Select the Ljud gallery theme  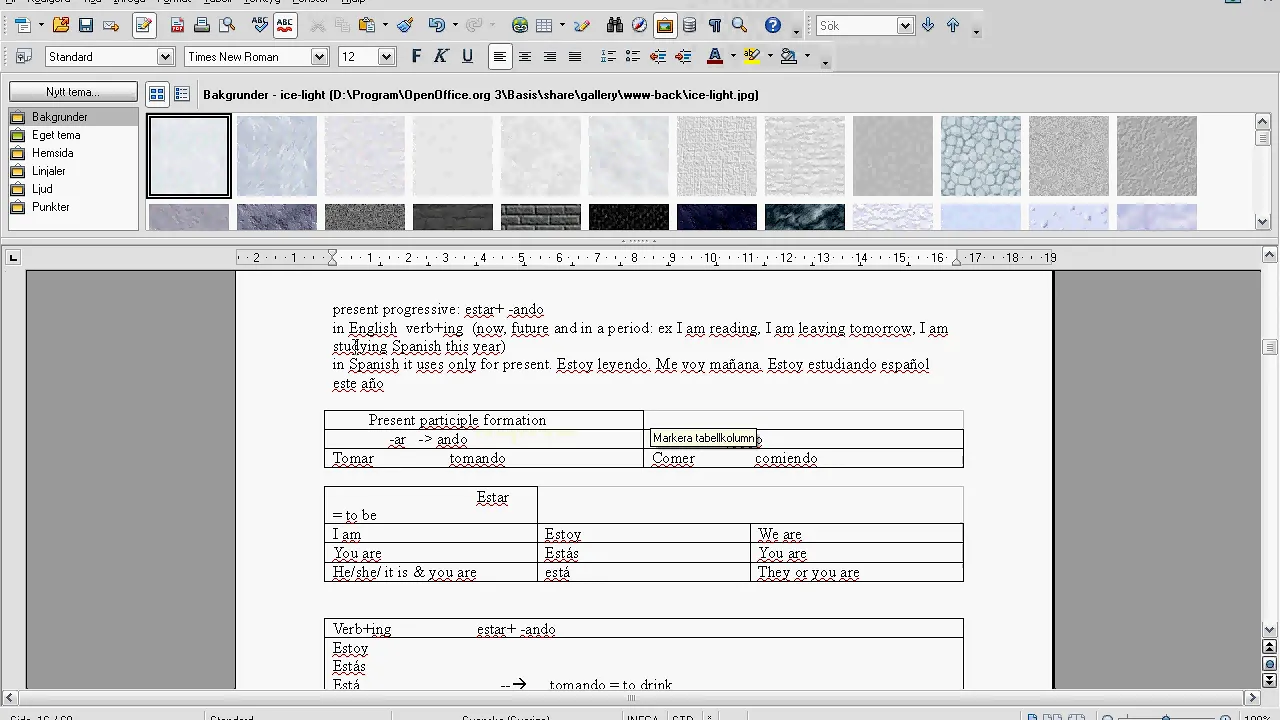coord(73,189)
